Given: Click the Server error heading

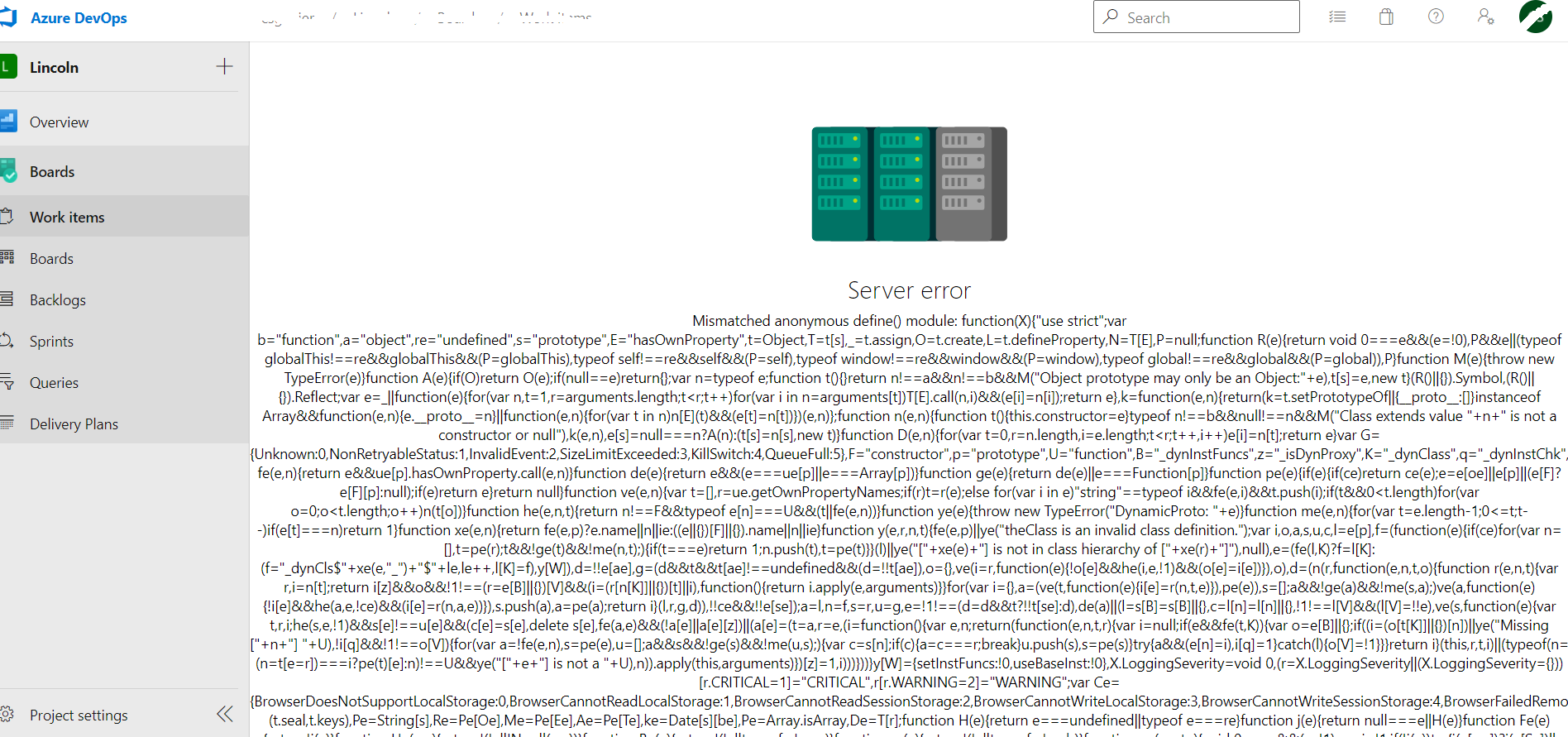Looking at the screenshot, I should click(x=909, y=290).
